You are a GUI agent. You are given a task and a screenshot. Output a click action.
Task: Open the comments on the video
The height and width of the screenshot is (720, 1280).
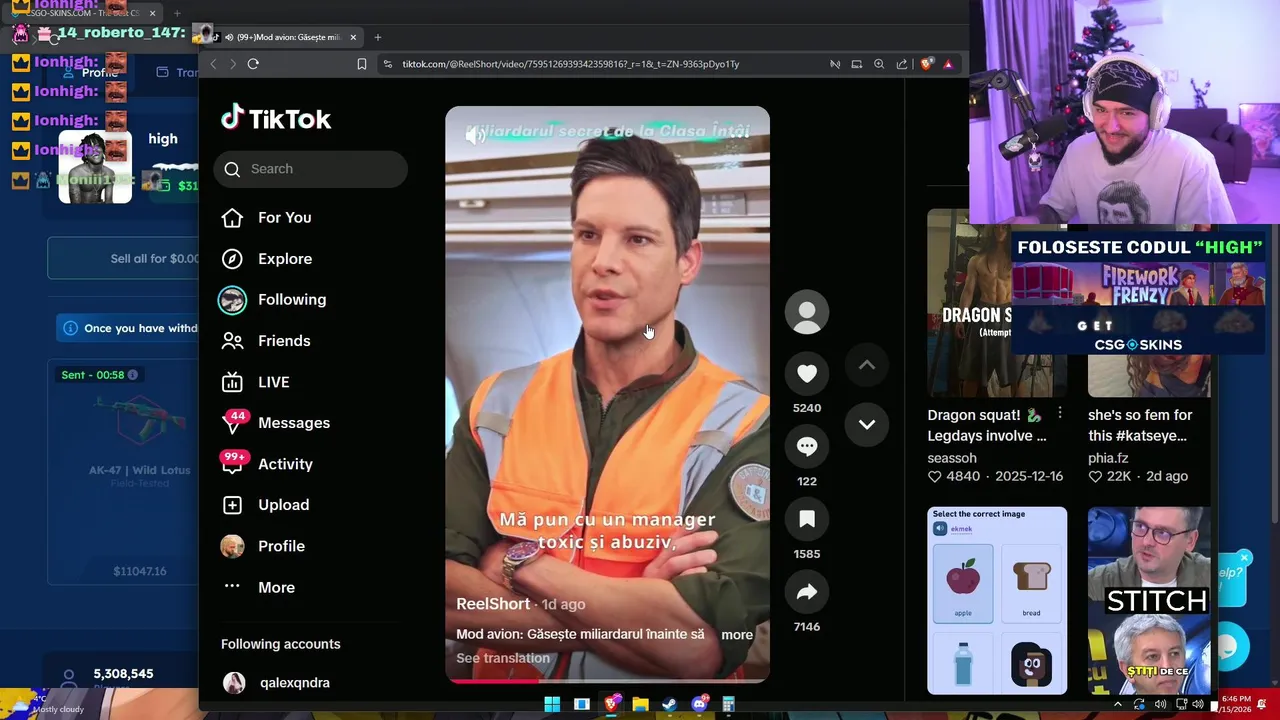pyautogui.click(x=807, y=446)
